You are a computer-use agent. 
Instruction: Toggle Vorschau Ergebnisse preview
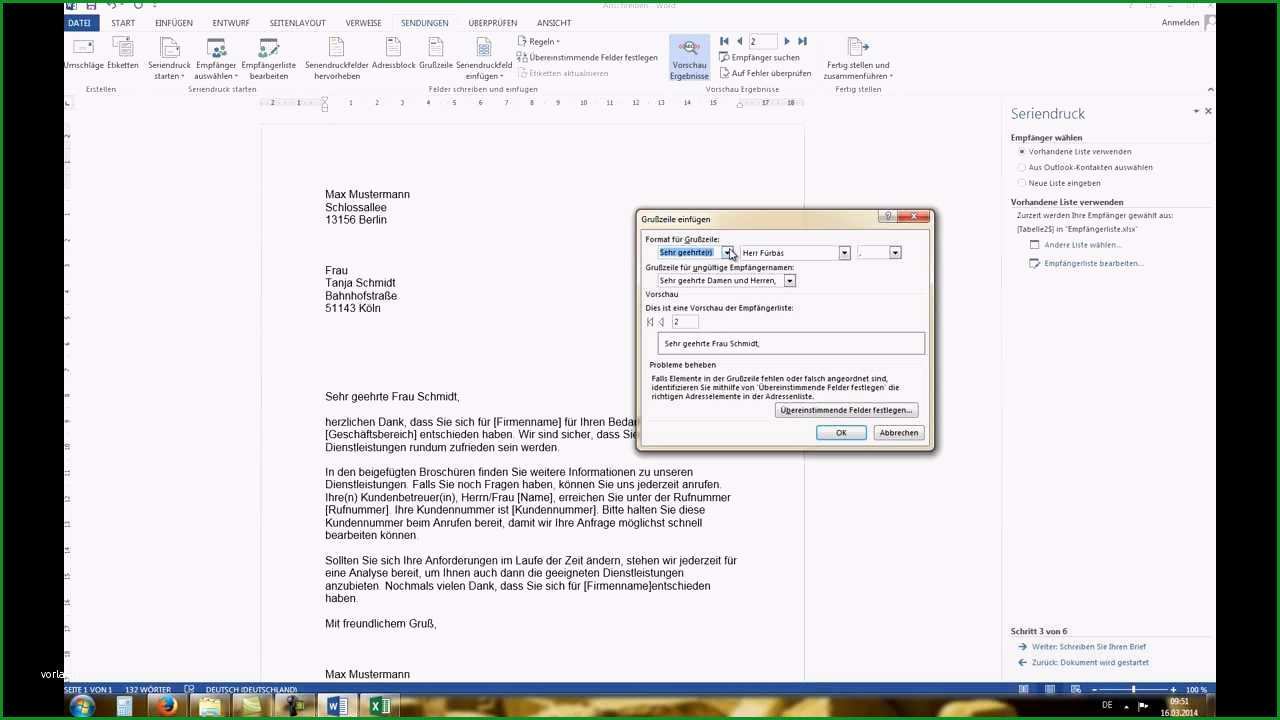coord(689,58)
